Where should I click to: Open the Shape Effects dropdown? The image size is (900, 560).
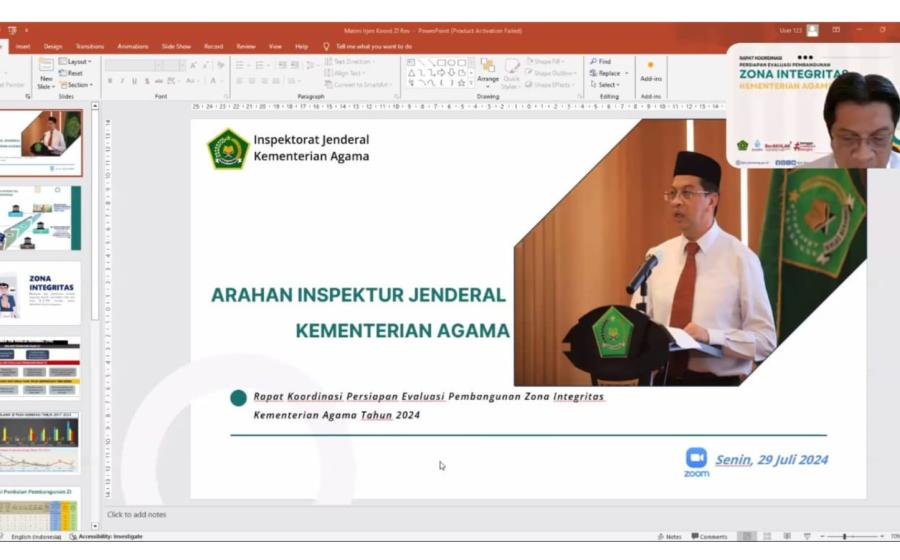tap(548, 85)
